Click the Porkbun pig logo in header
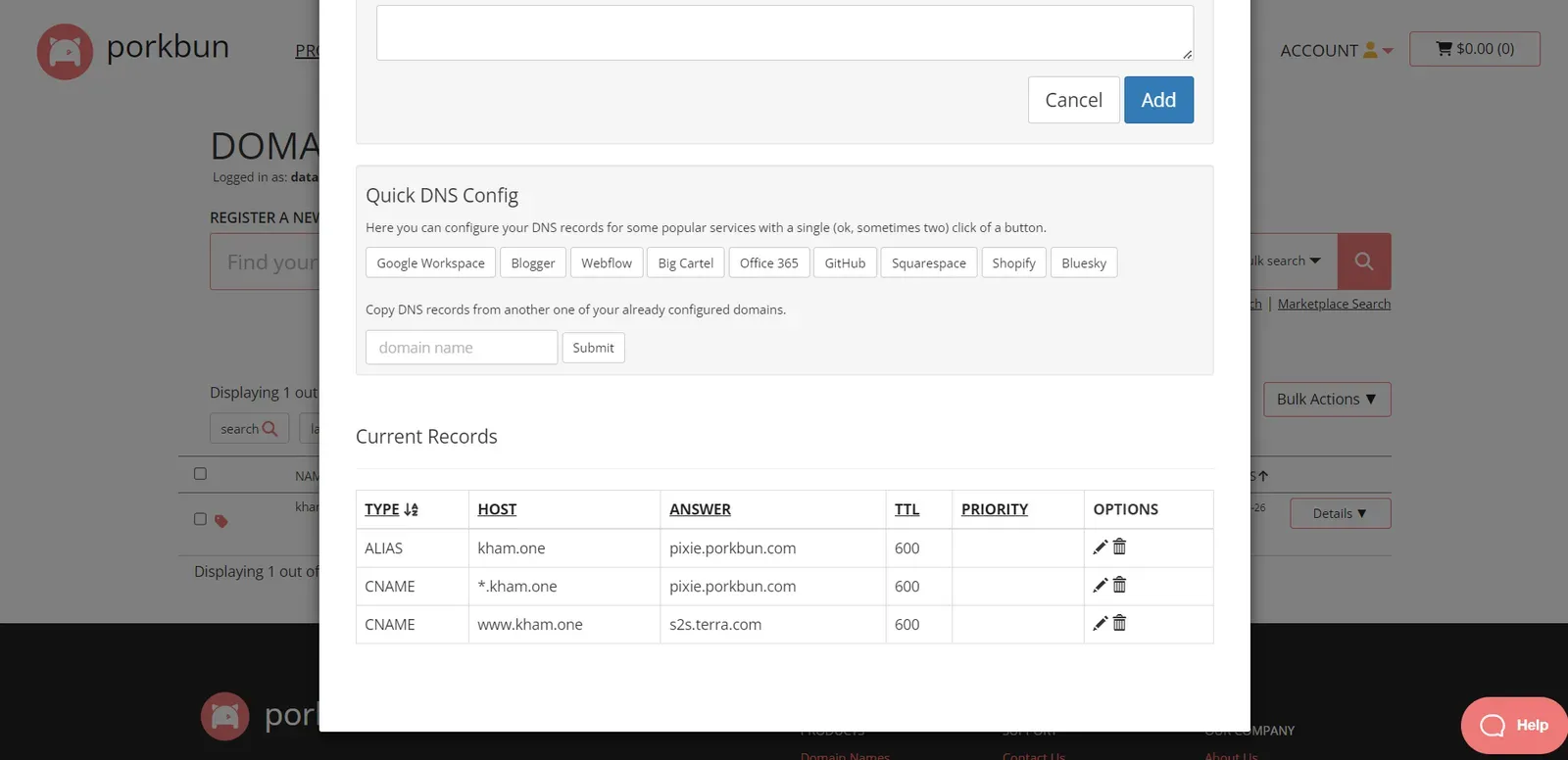Screen dimensions: 1568x760 pyautogui.click(x=65, y=51)
